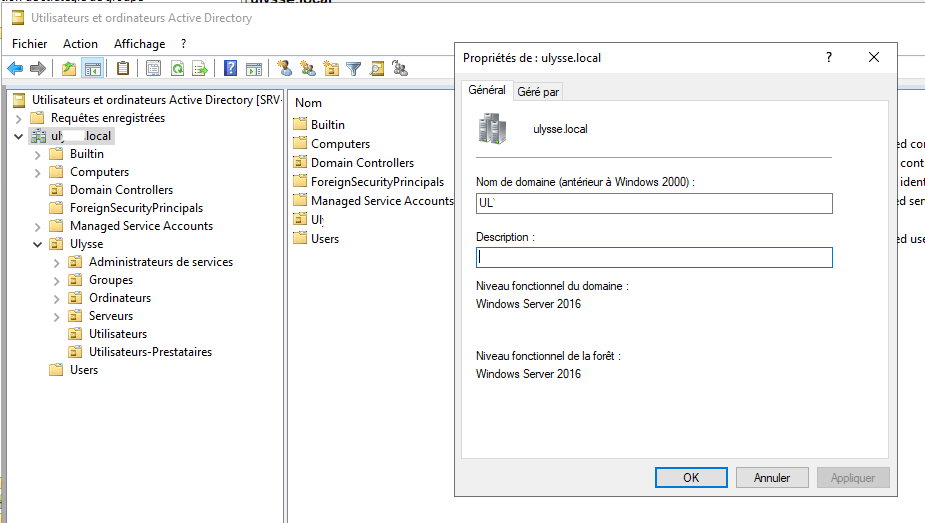Click the Refresh toolbar icon
This screenshot has height=523, width=925.
177,69
